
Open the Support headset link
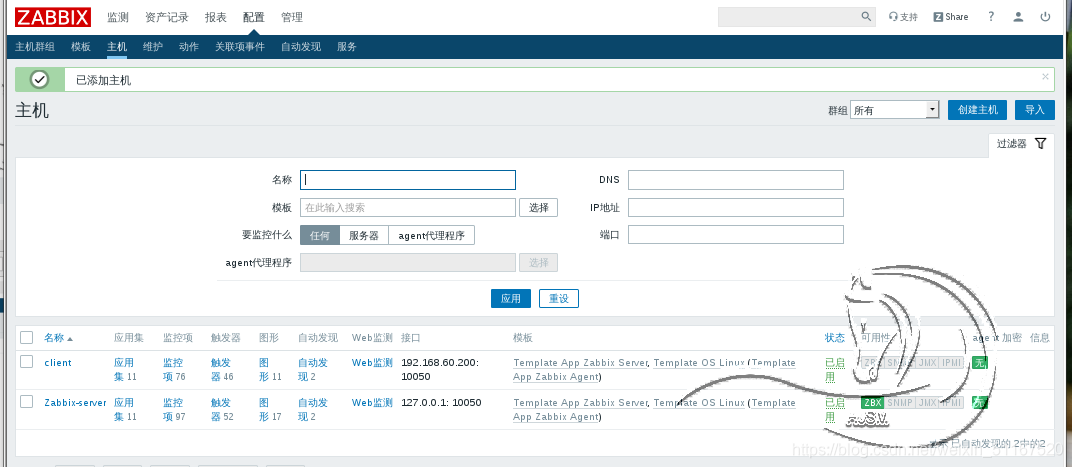tap(903, 17)
